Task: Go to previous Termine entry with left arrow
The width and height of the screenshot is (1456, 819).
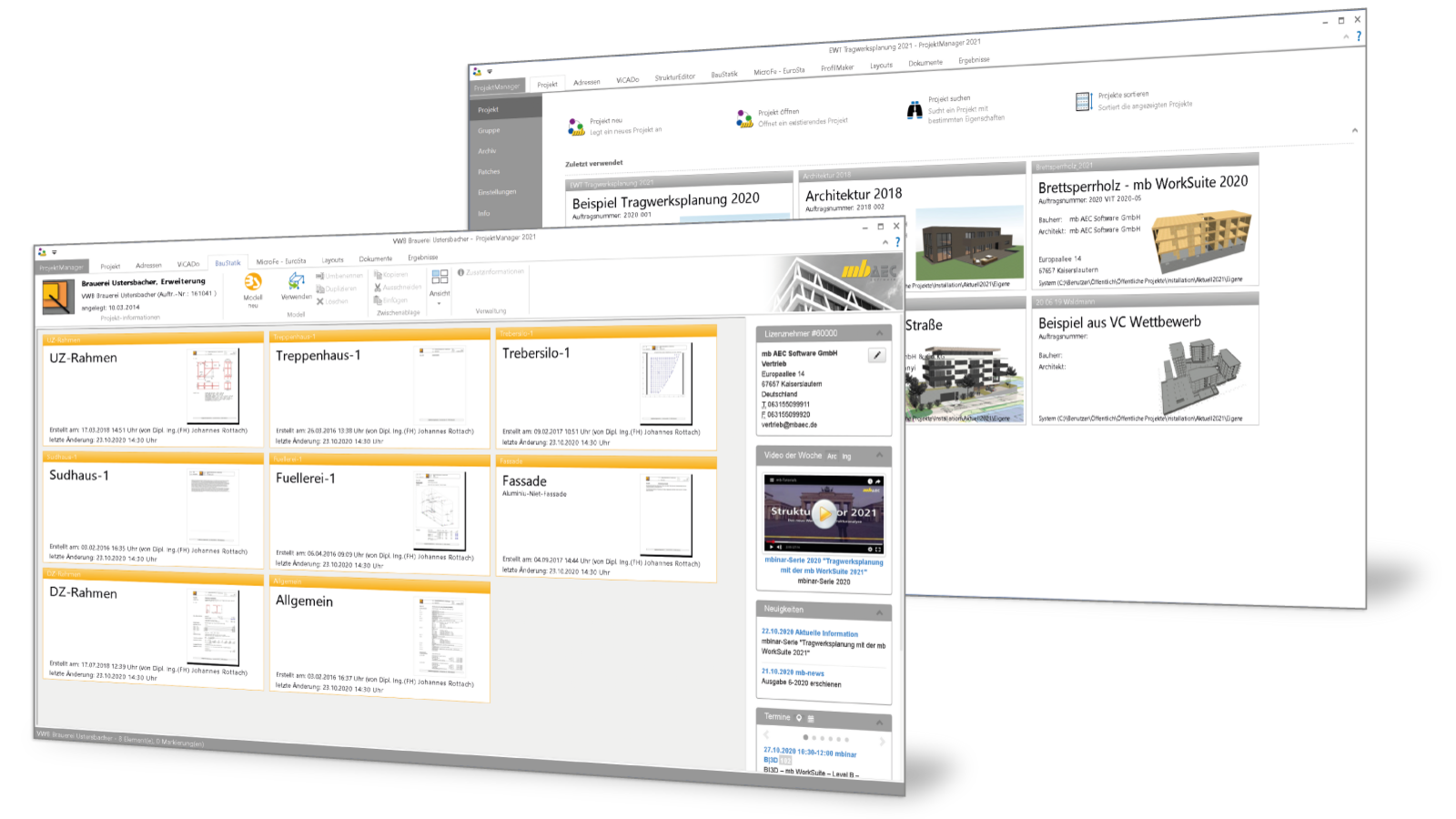Action: click(766, 734)
